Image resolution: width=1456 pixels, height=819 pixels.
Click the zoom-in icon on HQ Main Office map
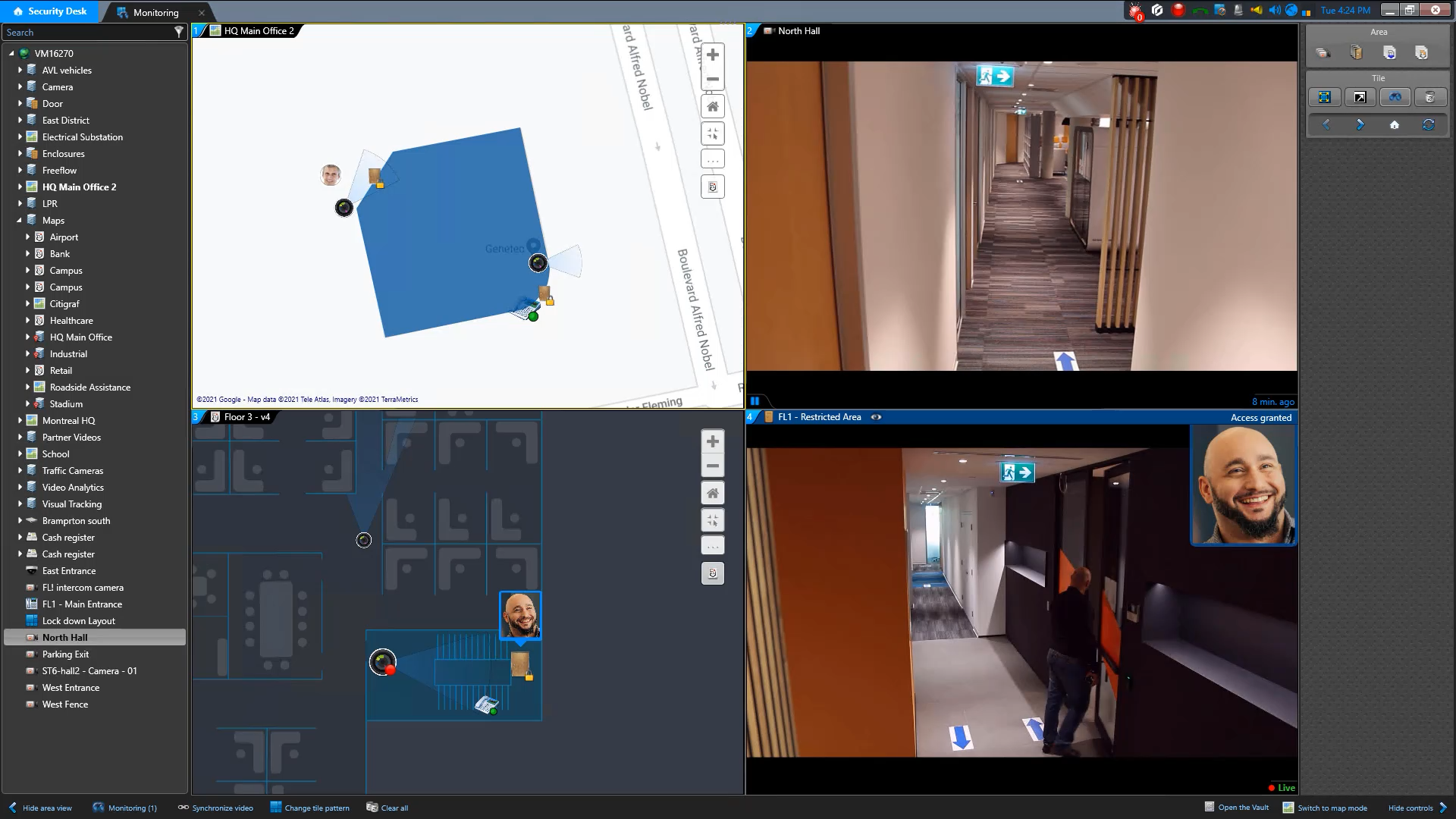[713, 55]
